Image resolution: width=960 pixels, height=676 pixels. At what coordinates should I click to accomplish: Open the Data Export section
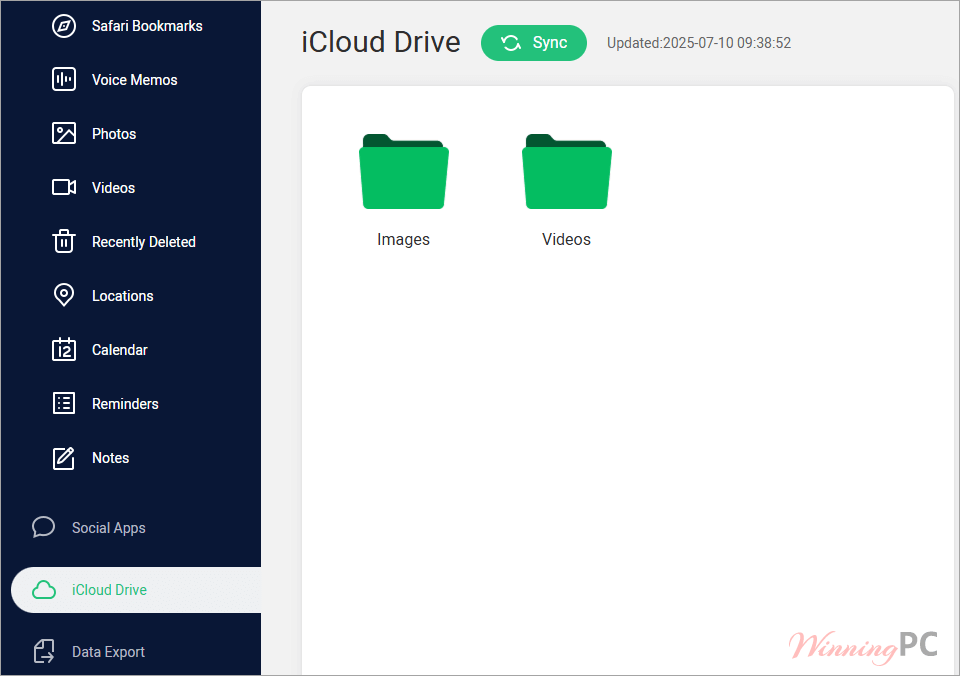point(108,652)
